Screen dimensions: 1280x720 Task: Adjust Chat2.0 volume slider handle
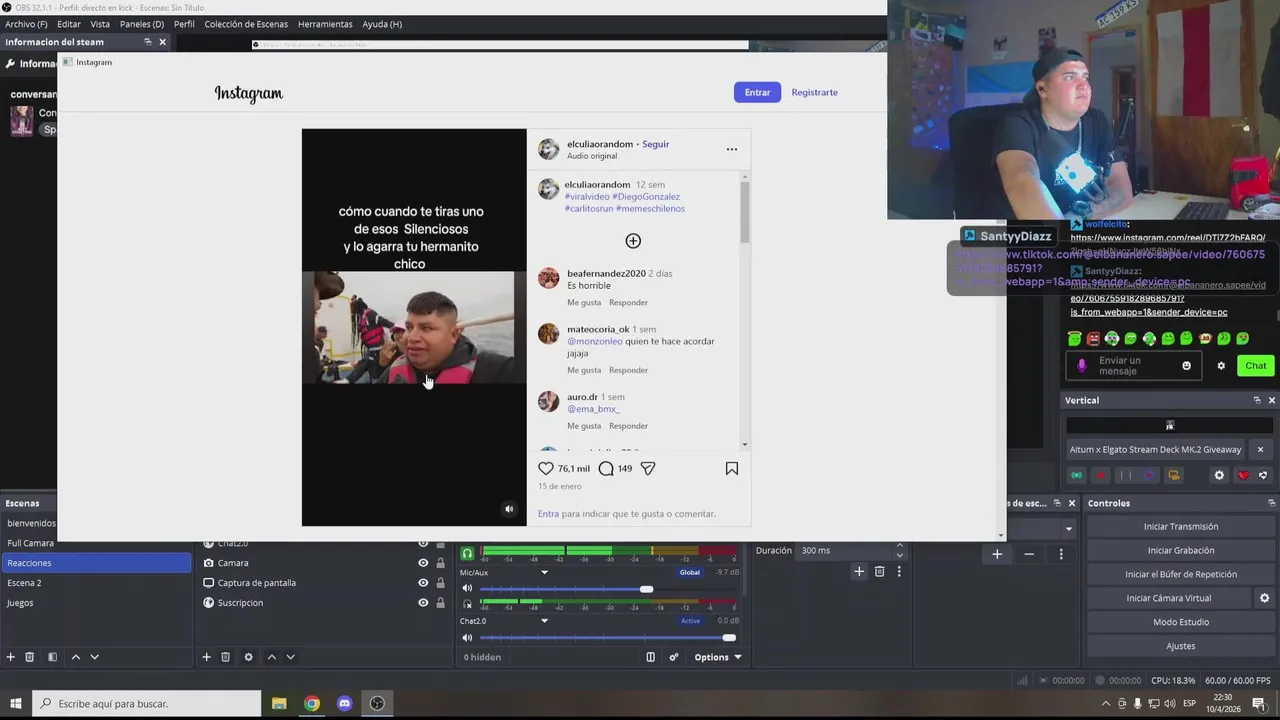[x=729, y=637]
